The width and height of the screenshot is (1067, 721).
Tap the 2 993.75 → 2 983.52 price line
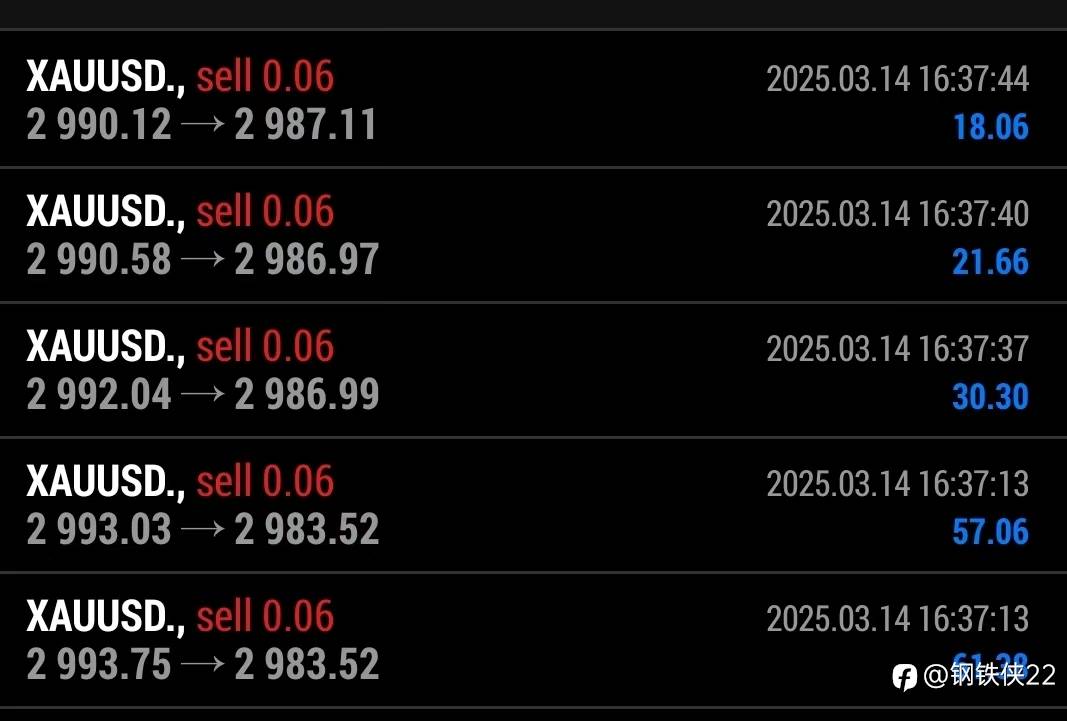[203, 665]
